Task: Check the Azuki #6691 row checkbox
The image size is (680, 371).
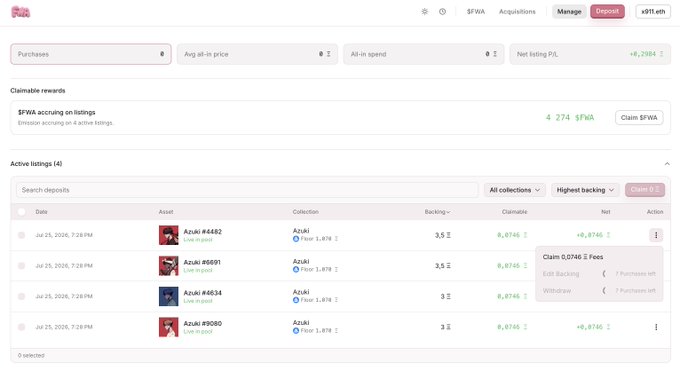Action: 21,266
